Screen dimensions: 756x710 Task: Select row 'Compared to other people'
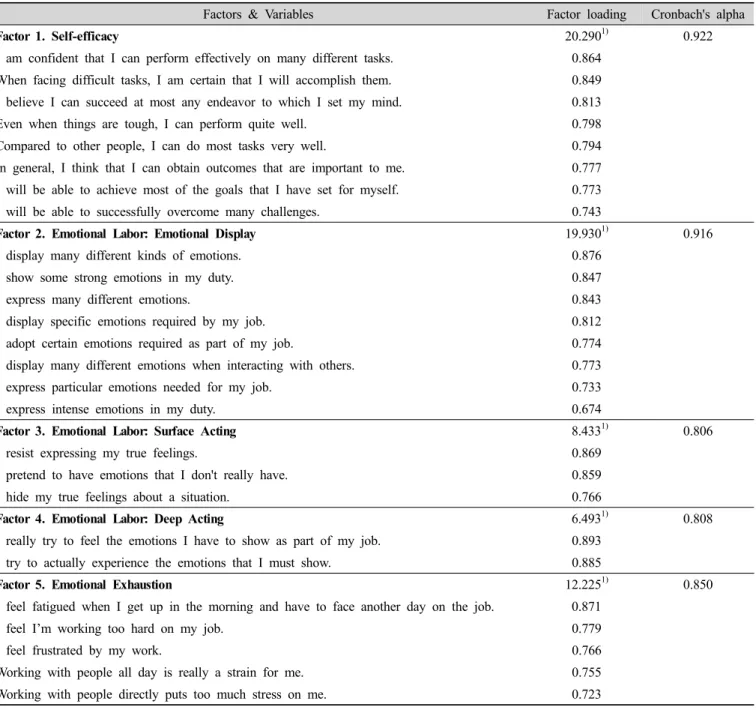(163, 146)
